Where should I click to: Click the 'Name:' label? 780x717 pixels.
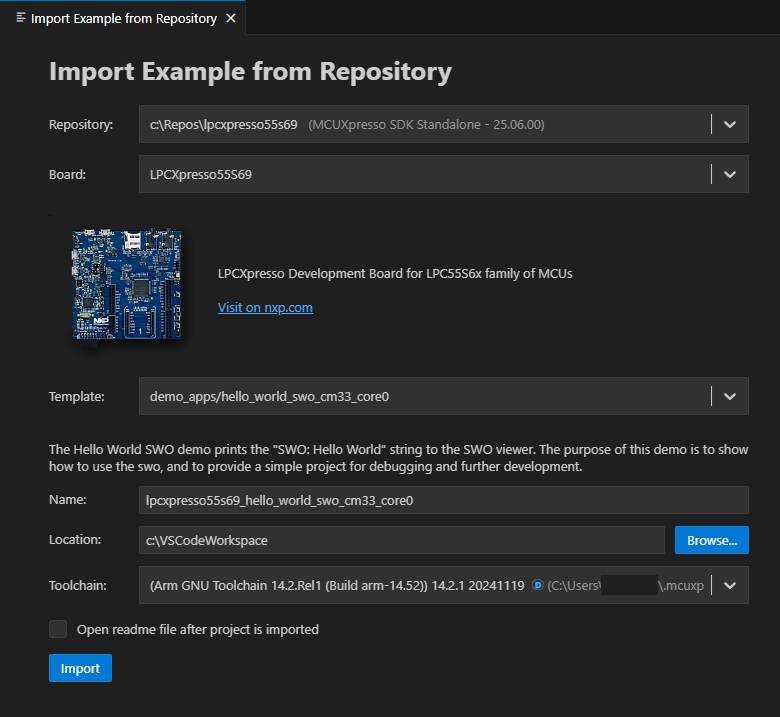(x=68, y=500)
